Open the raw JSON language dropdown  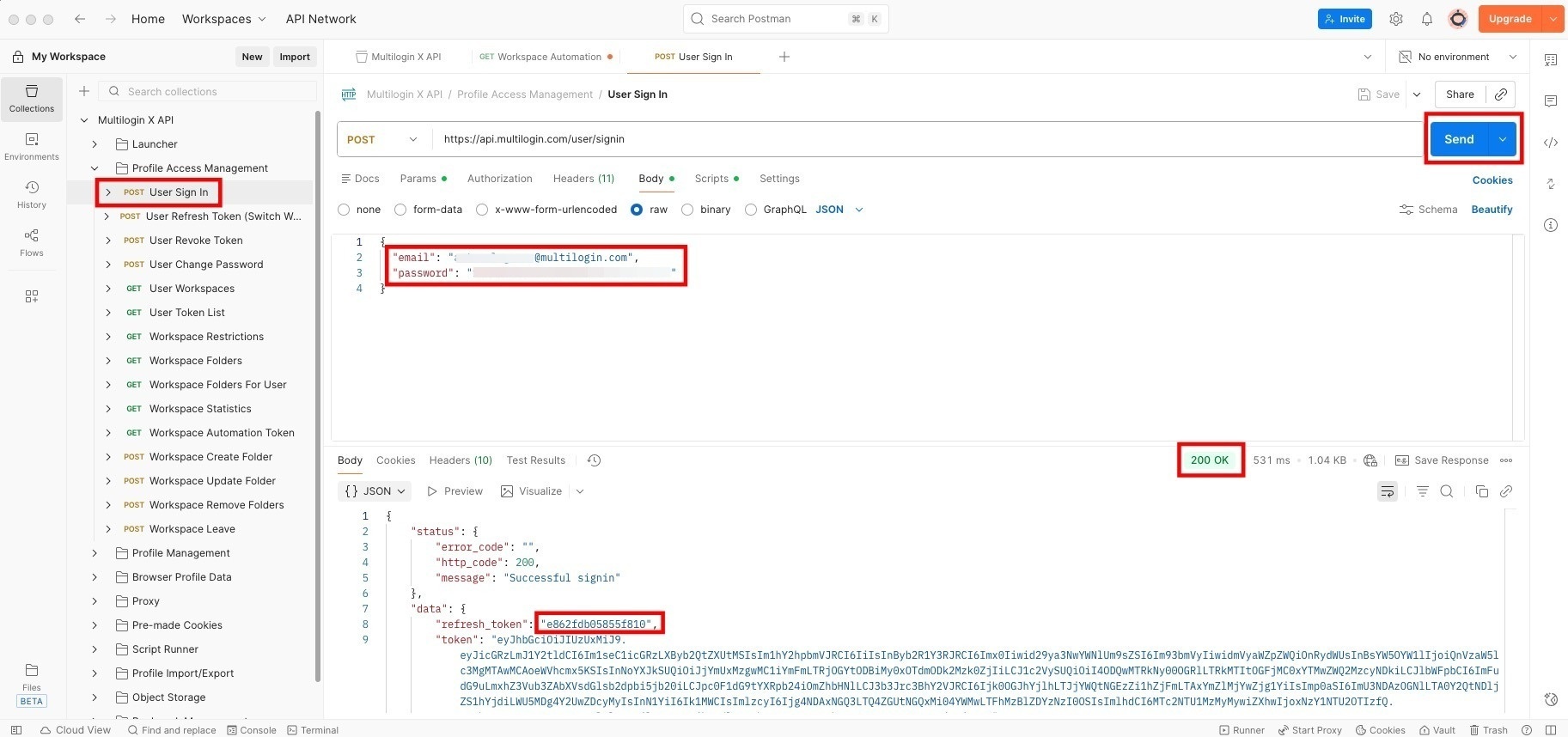click(839, 210)
